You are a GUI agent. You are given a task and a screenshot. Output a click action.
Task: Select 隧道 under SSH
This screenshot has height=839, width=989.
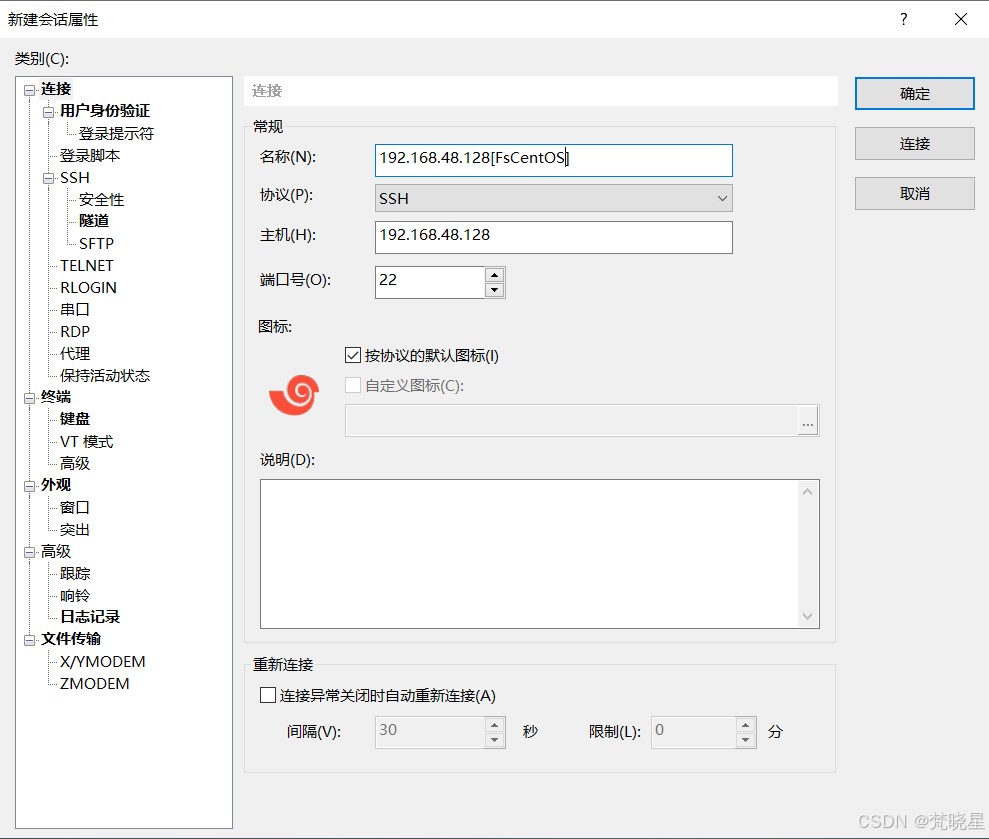[x=94, y=221]
